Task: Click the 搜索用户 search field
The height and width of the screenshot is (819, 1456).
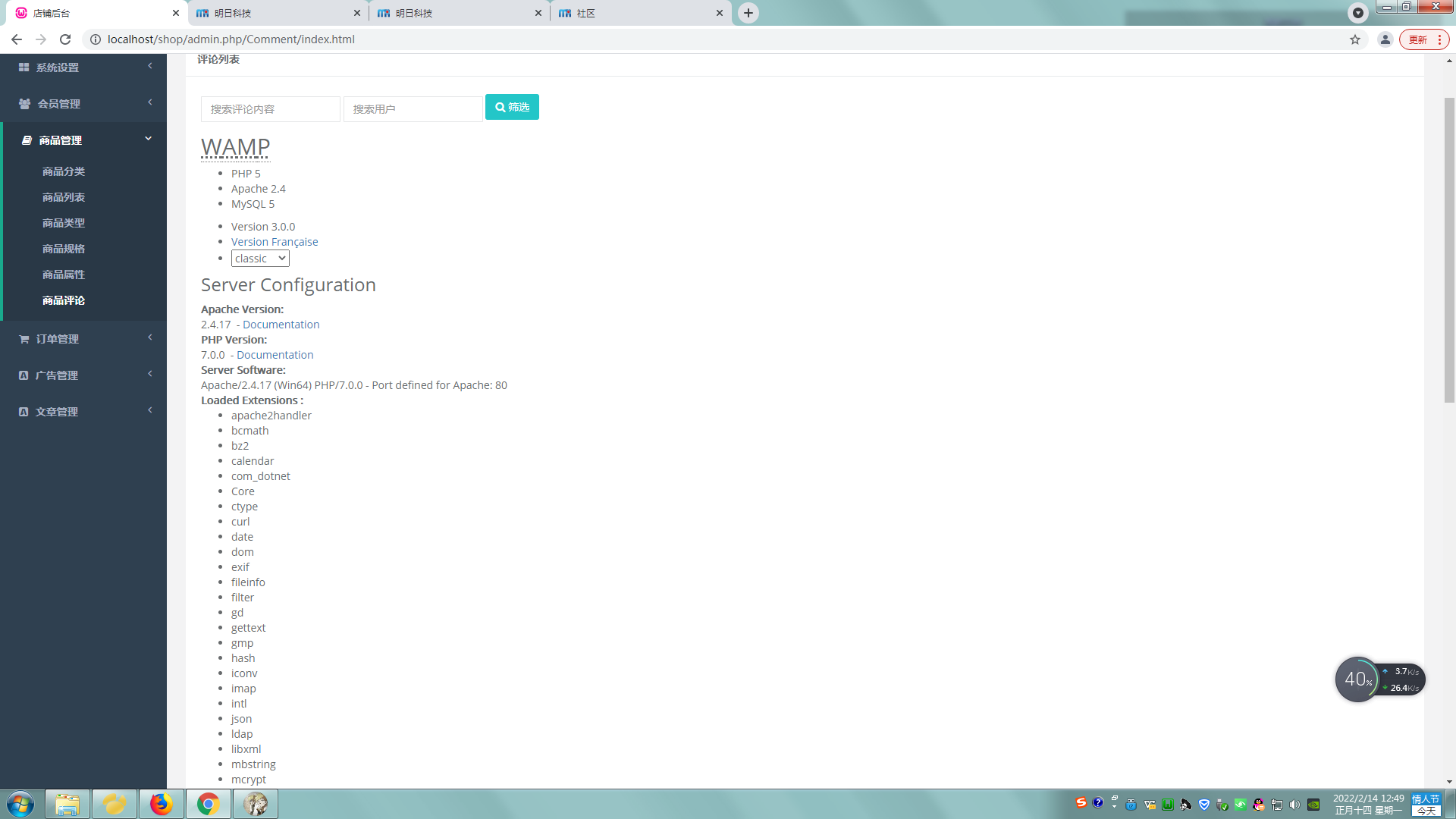Action: click(x=413, y=109)
